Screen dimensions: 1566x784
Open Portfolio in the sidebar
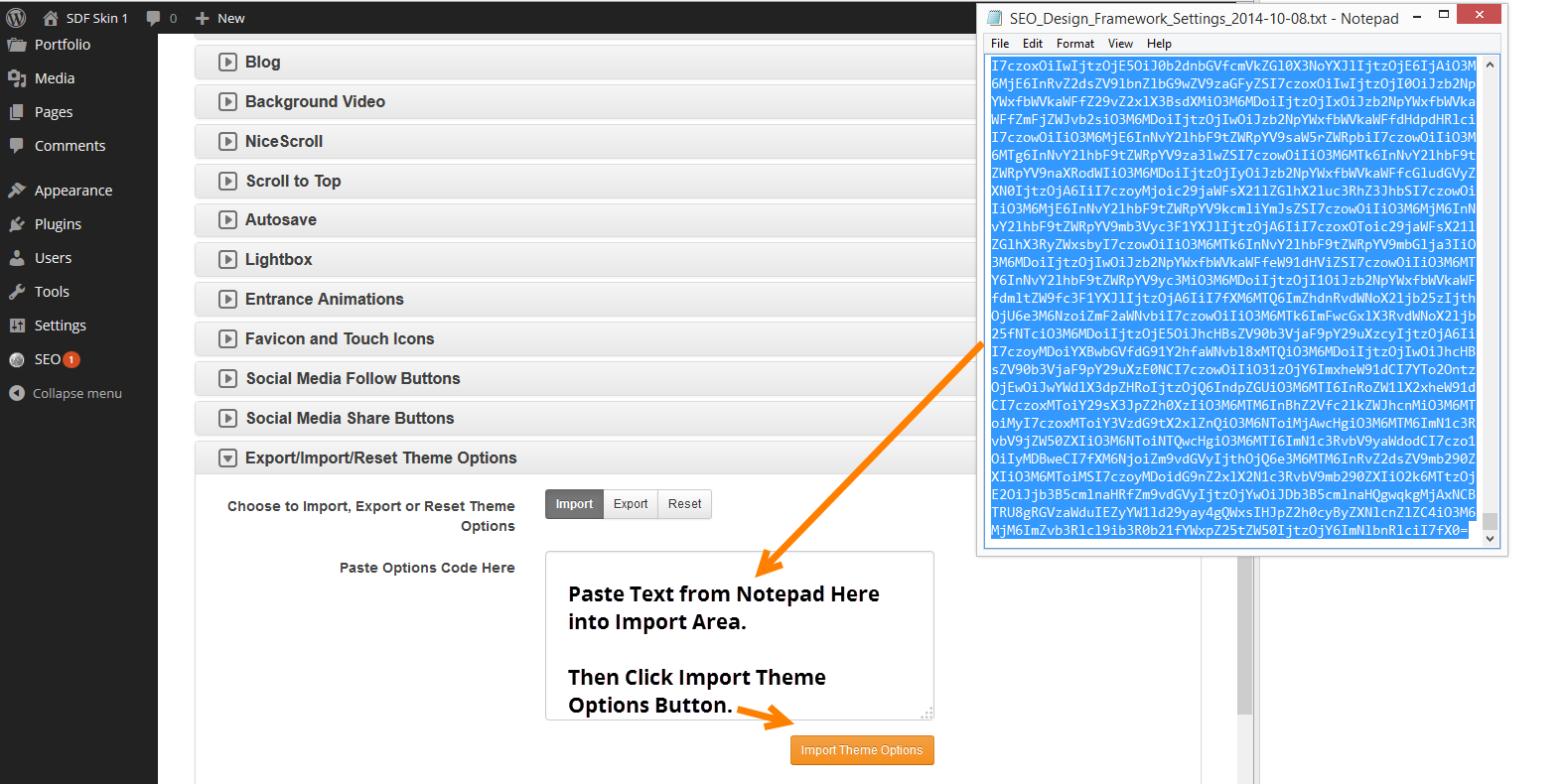[63, 45]
